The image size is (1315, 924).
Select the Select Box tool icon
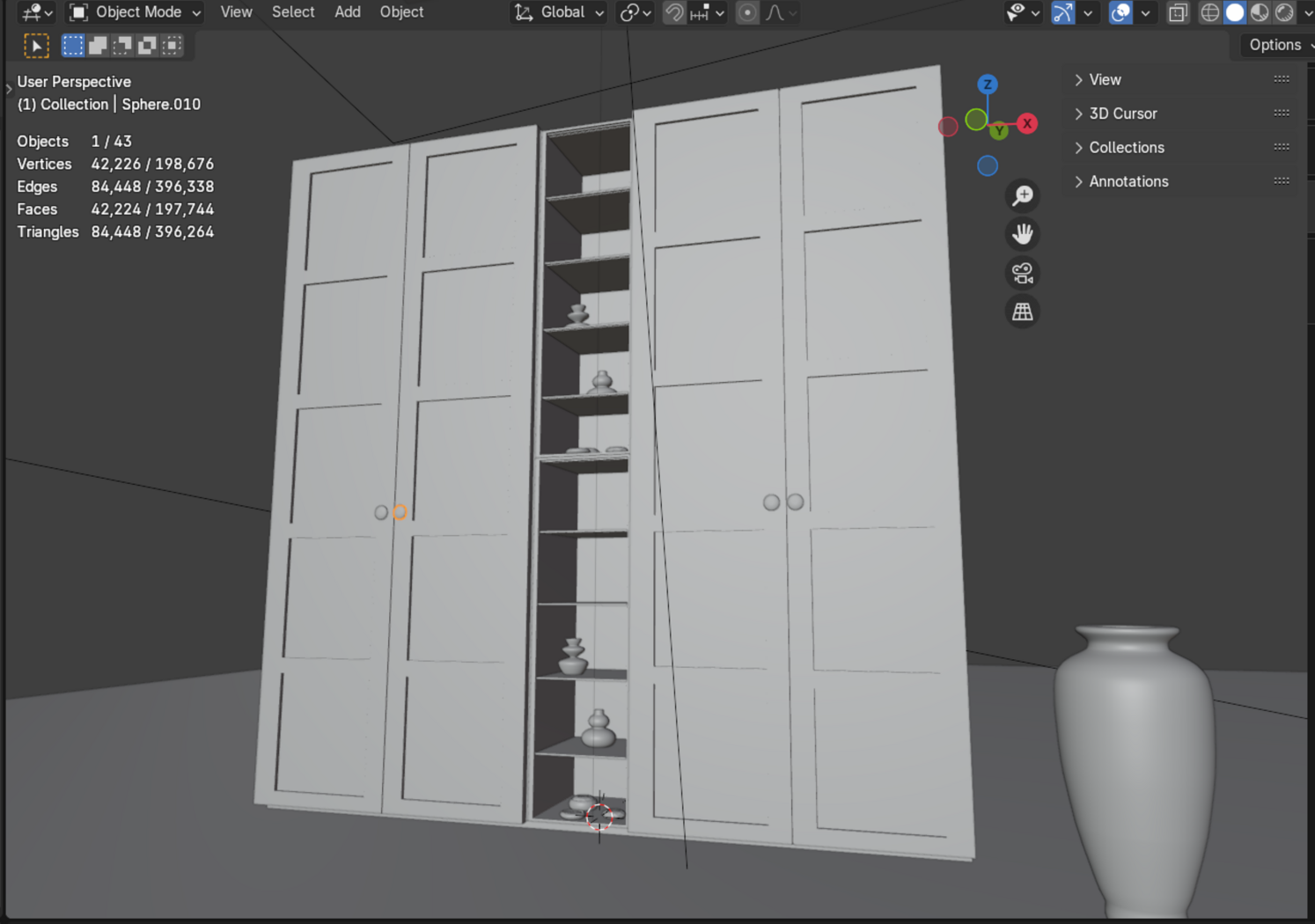(36, 46)
